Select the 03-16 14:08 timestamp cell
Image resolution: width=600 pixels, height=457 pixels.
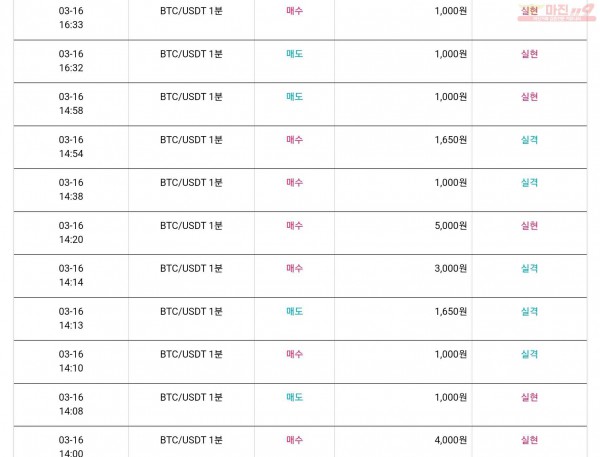pos(71,404)
